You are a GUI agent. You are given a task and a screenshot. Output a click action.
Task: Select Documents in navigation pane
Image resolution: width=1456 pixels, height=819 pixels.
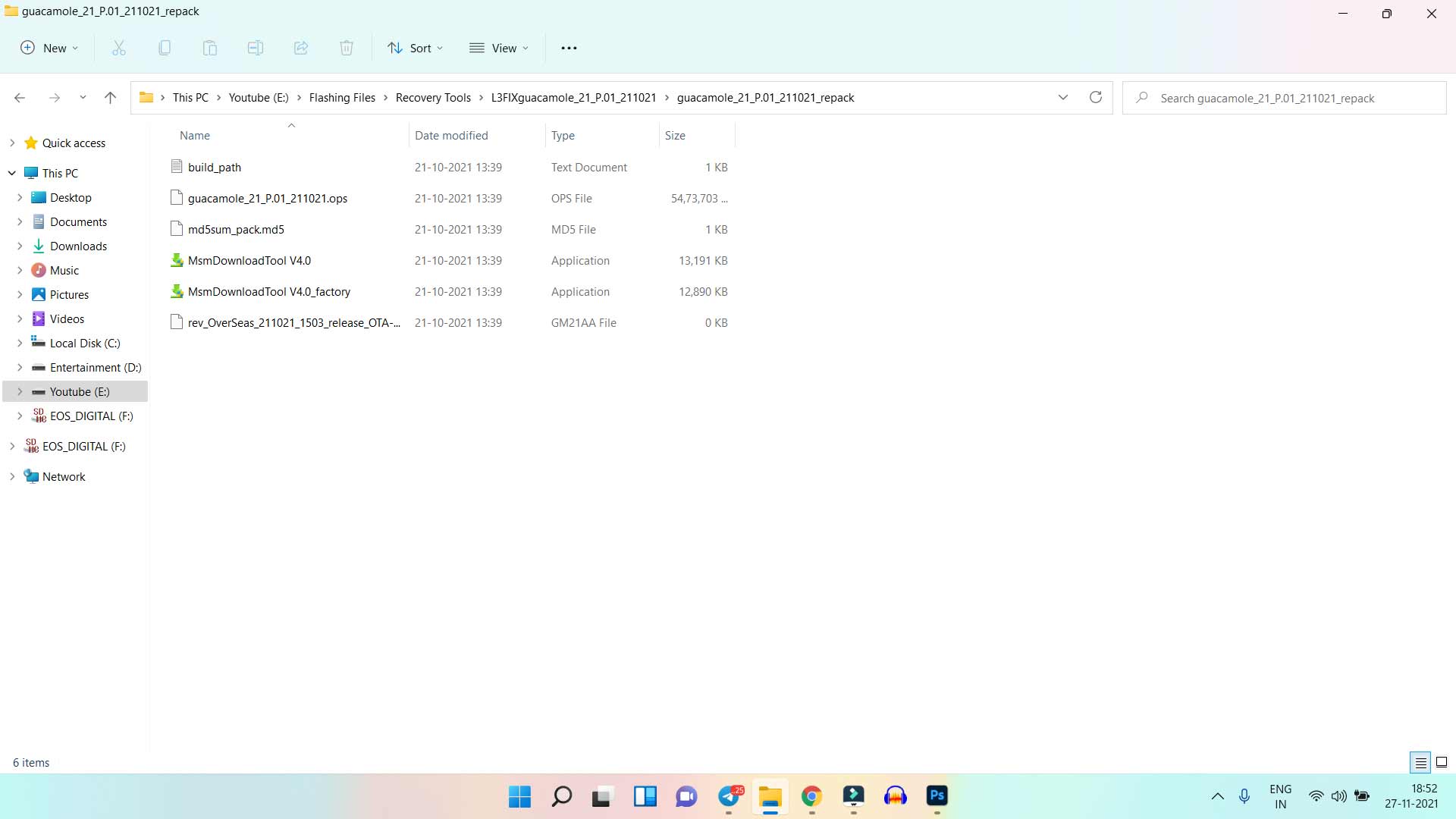tap(78, 221)
